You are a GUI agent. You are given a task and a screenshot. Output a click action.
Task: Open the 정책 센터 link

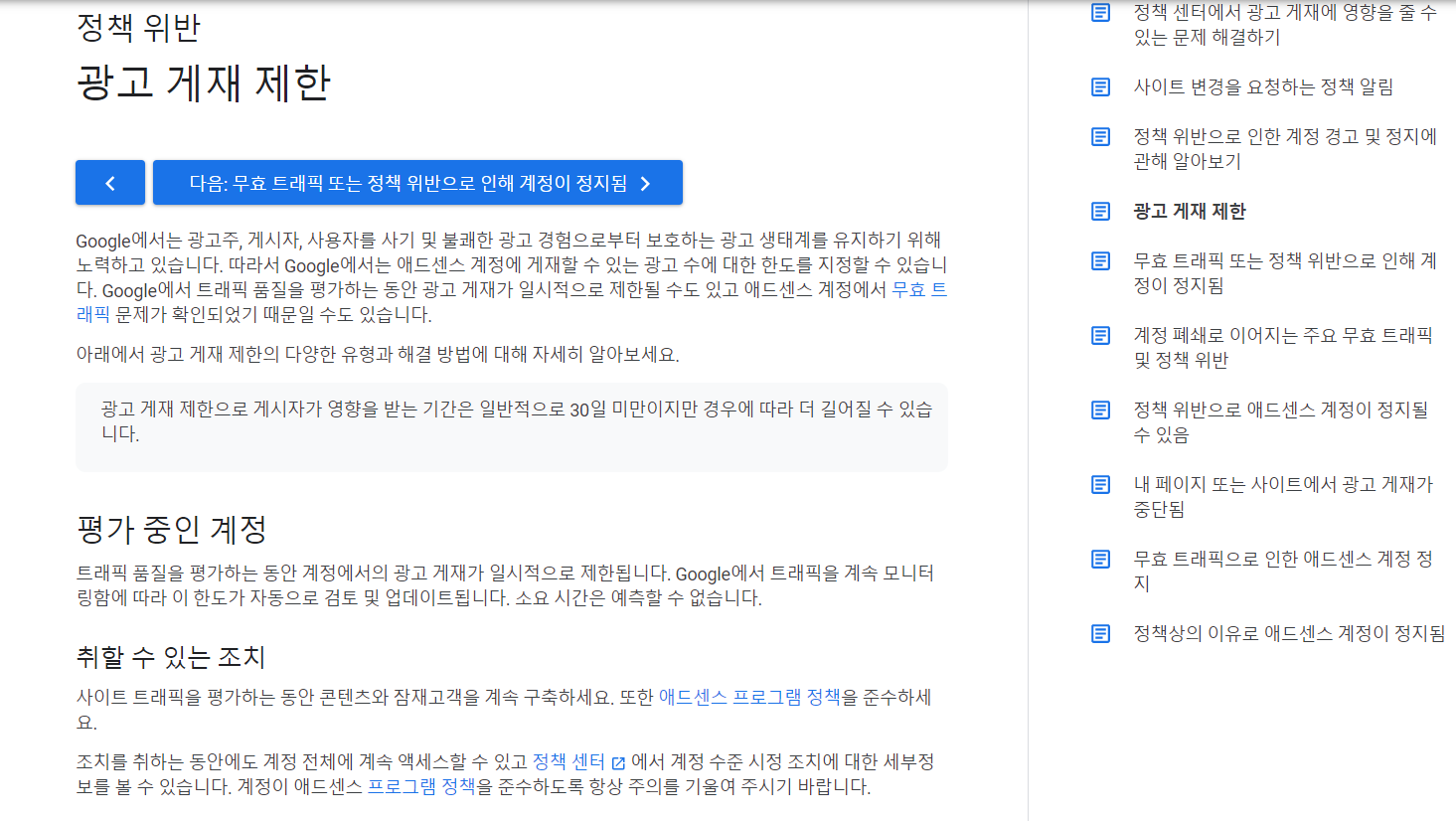(x=568, y=761)
